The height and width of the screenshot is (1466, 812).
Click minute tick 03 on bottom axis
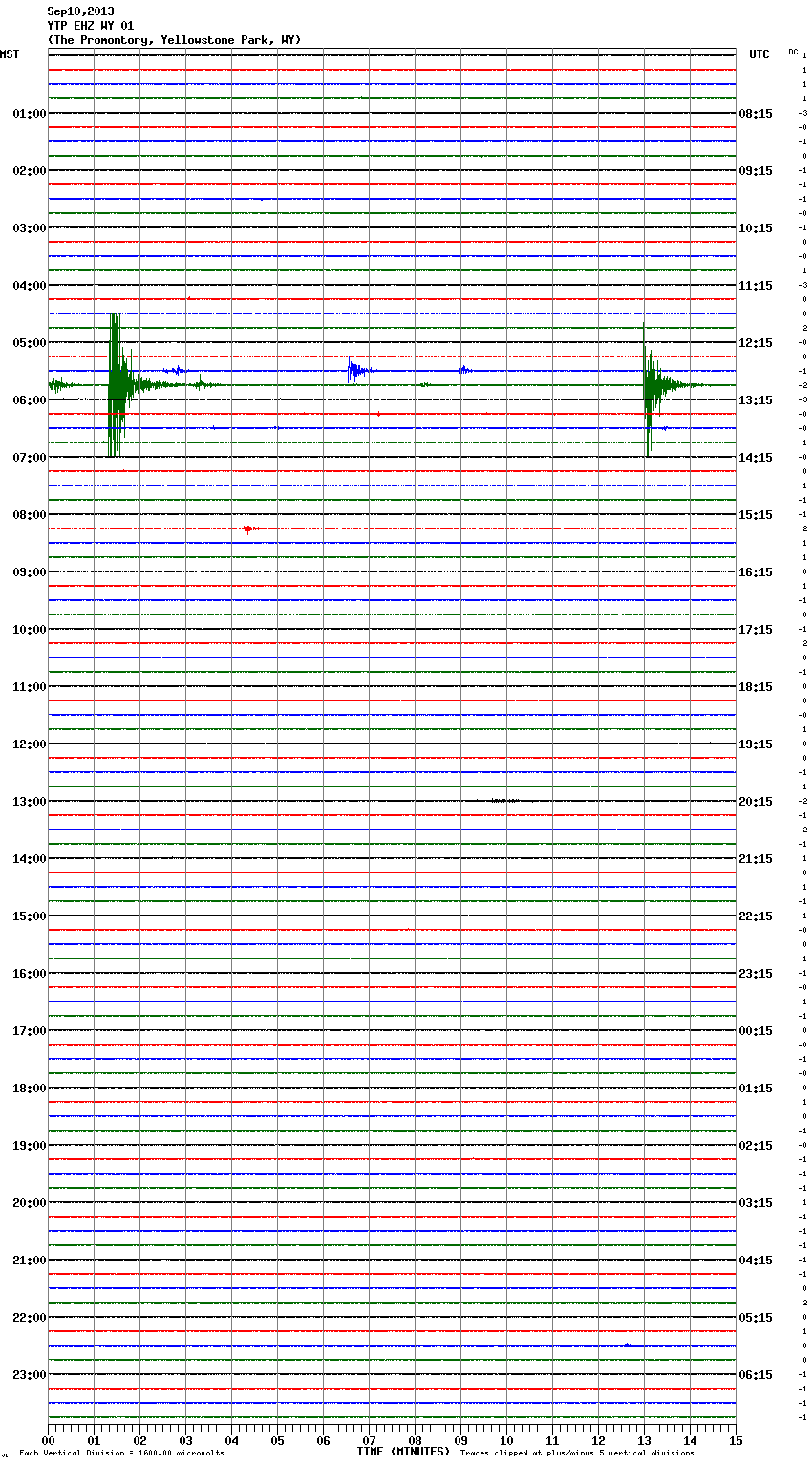click(x=185, y=1440)
